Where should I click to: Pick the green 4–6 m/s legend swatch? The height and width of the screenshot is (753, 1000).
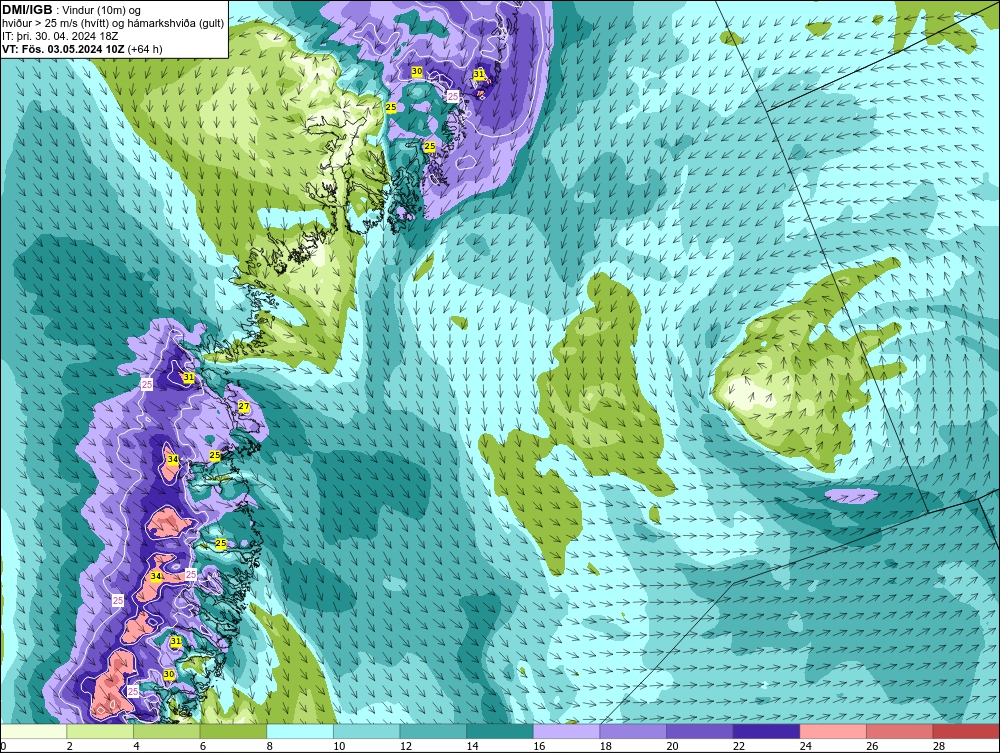coord(166,731)
